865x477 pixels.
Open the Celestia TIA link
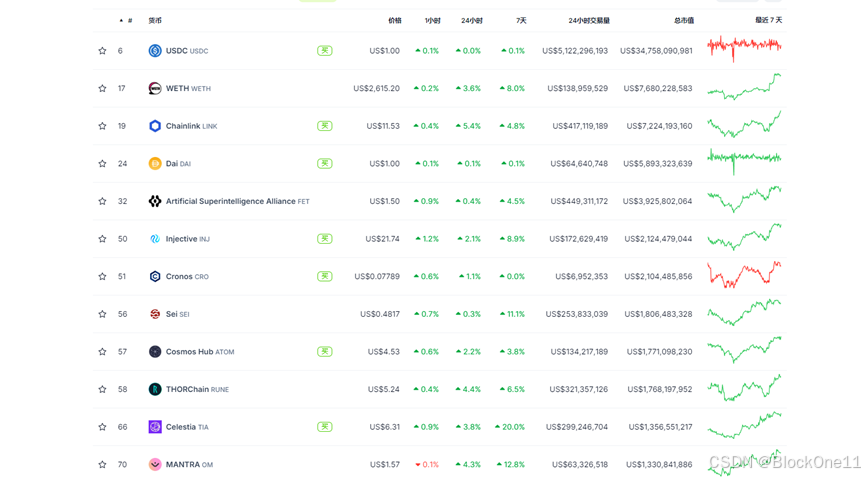[x=187, y=427]
